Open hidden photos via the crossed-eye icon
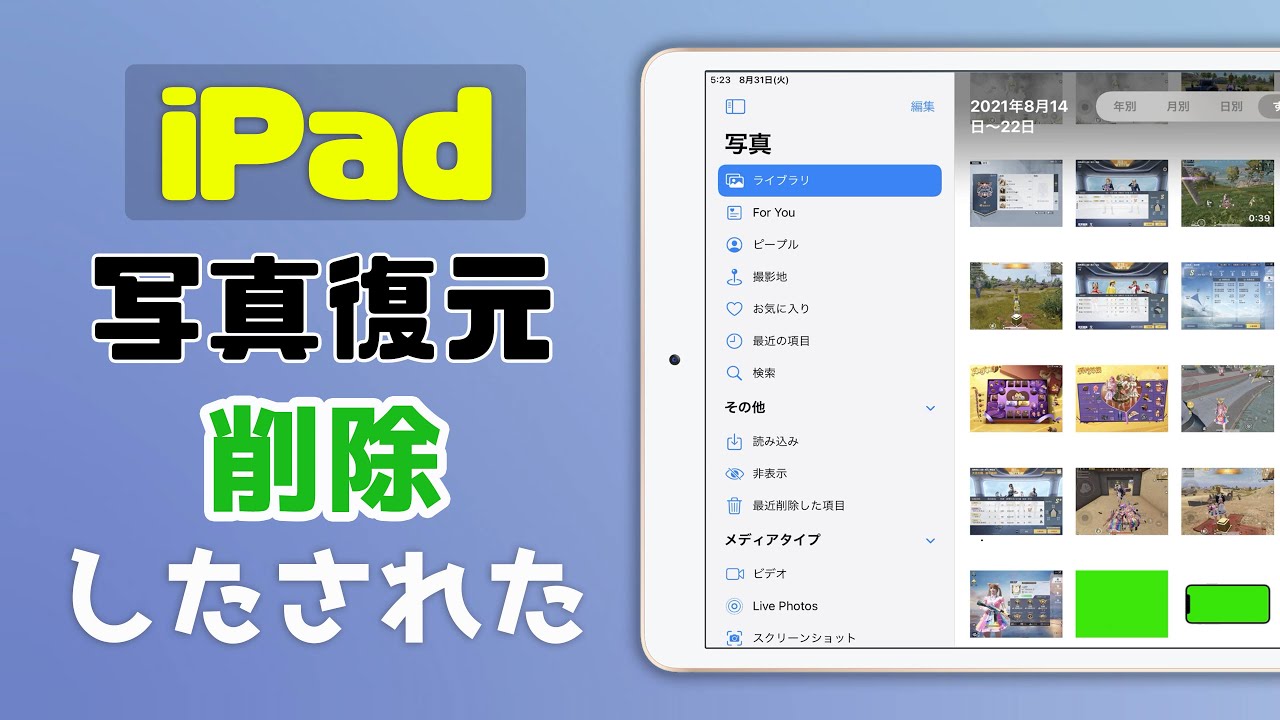 [735, 473]
